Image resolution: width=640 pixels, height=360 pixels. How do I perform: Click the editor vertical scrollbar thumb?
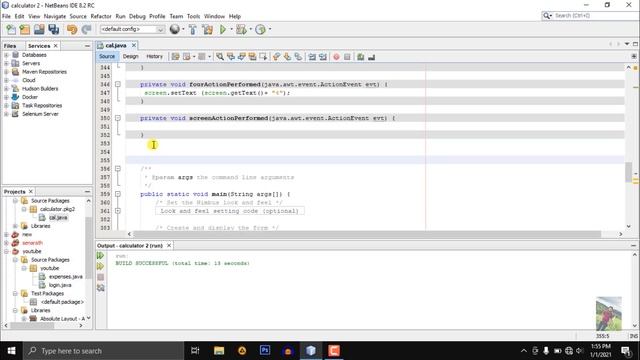click(x=629, y=172)
